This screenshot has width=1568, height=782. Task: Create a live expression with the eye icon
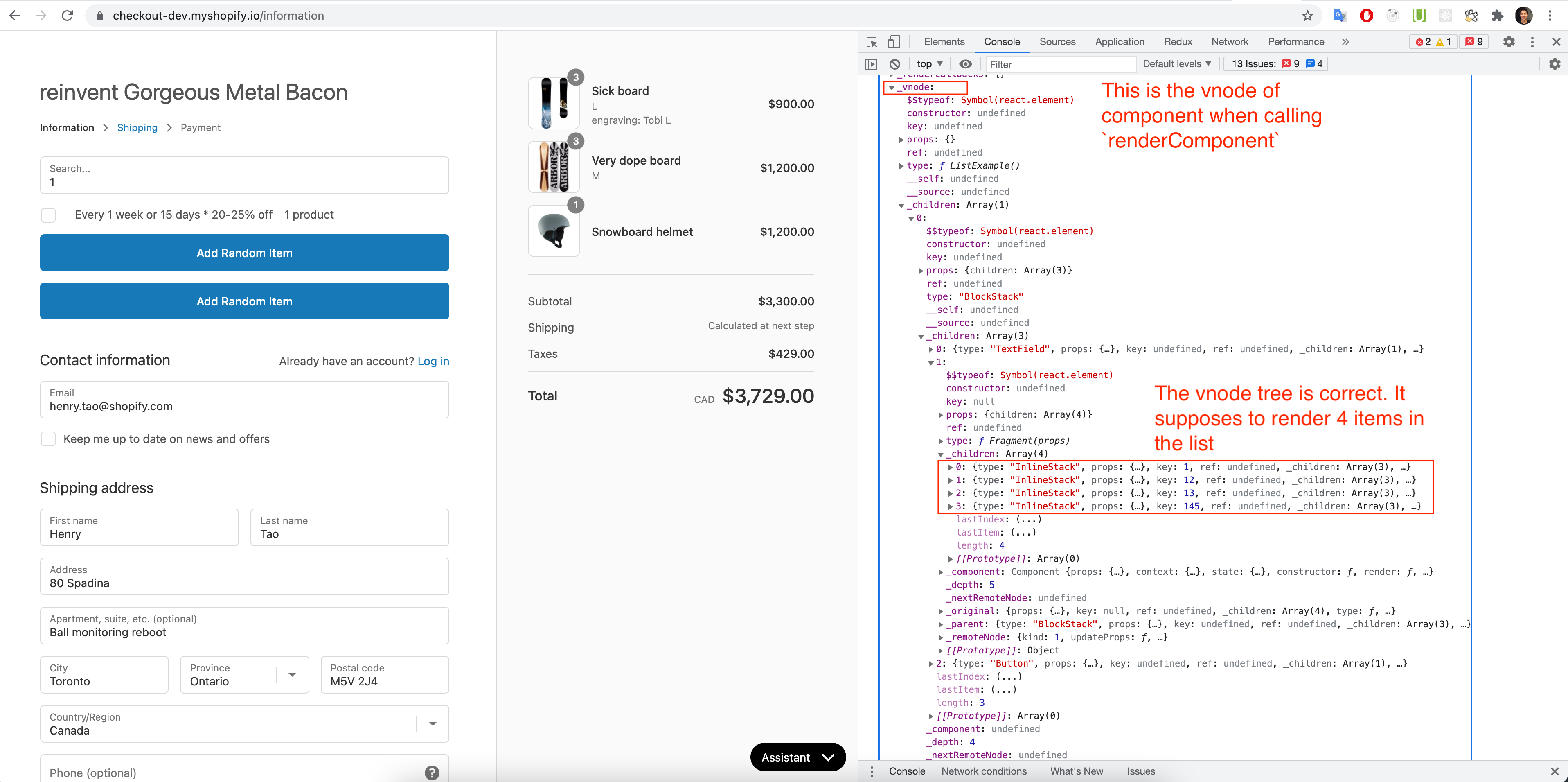(966, 64)
